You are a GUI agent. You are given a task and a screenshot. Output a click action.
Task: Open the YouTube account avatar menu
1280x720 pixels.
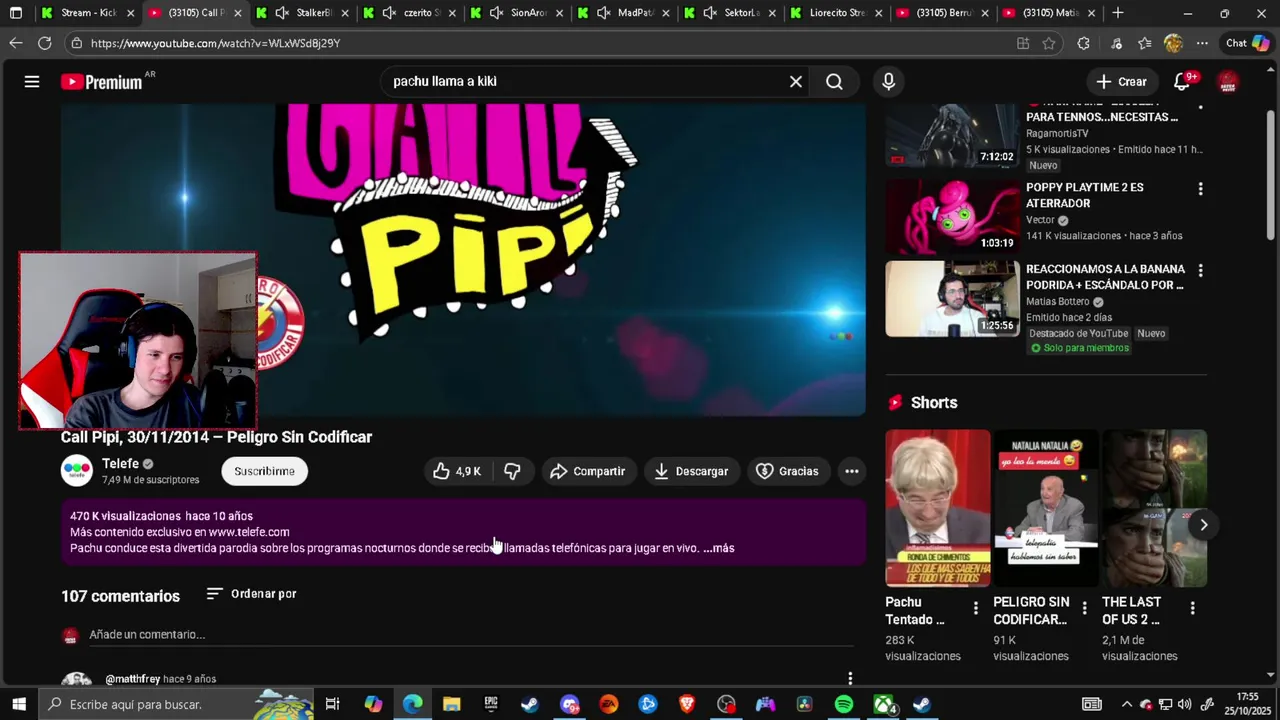pyautogui.click(x=1228, y=82)
